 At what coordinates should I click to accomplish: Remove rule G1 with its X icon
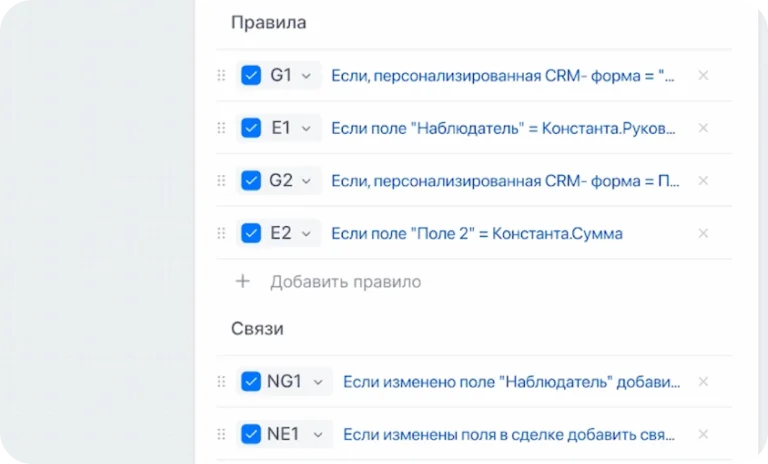[x=703, y=75]
